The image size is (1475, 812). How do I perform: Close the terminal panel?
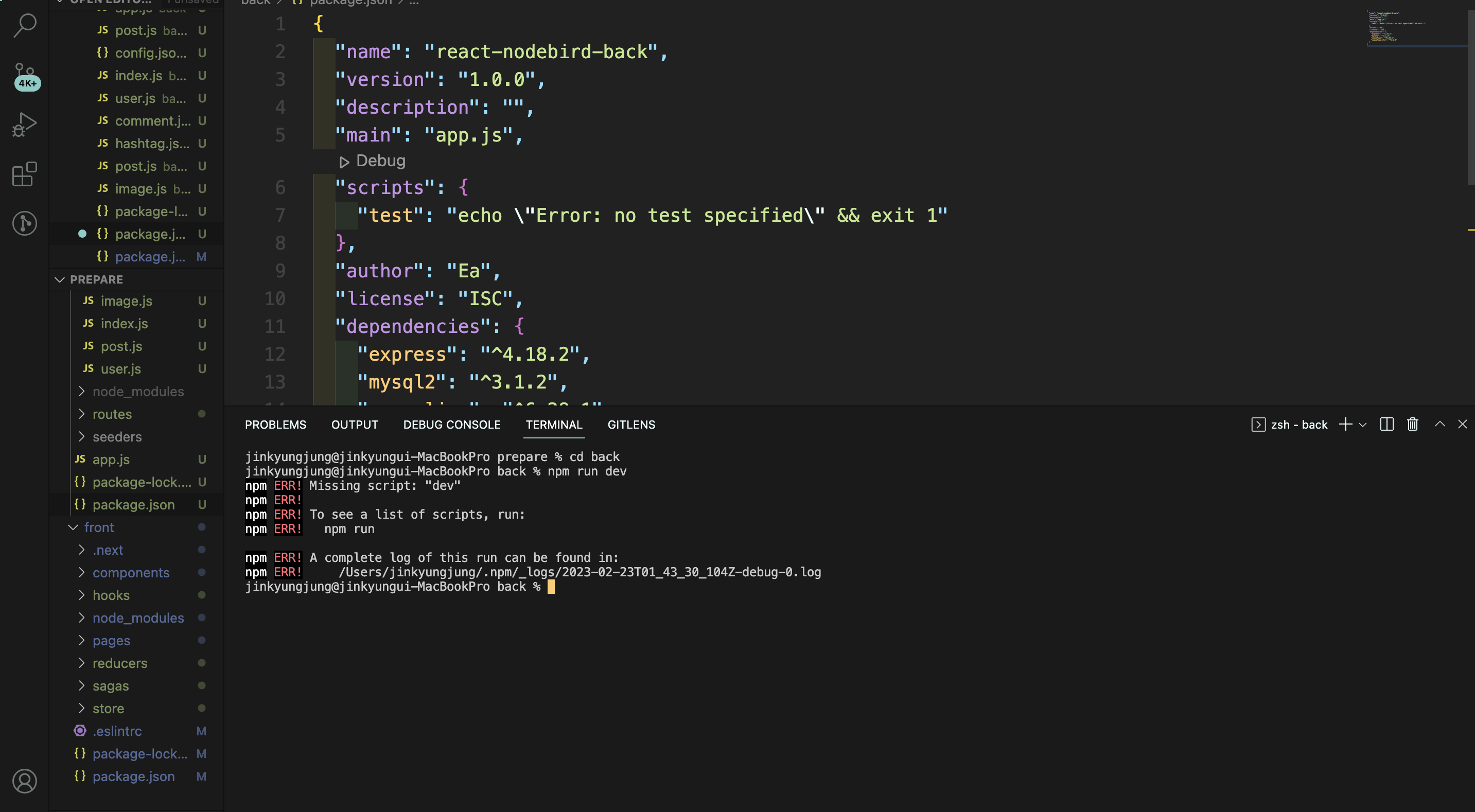pyautogui.click(x=1463, y=425)
